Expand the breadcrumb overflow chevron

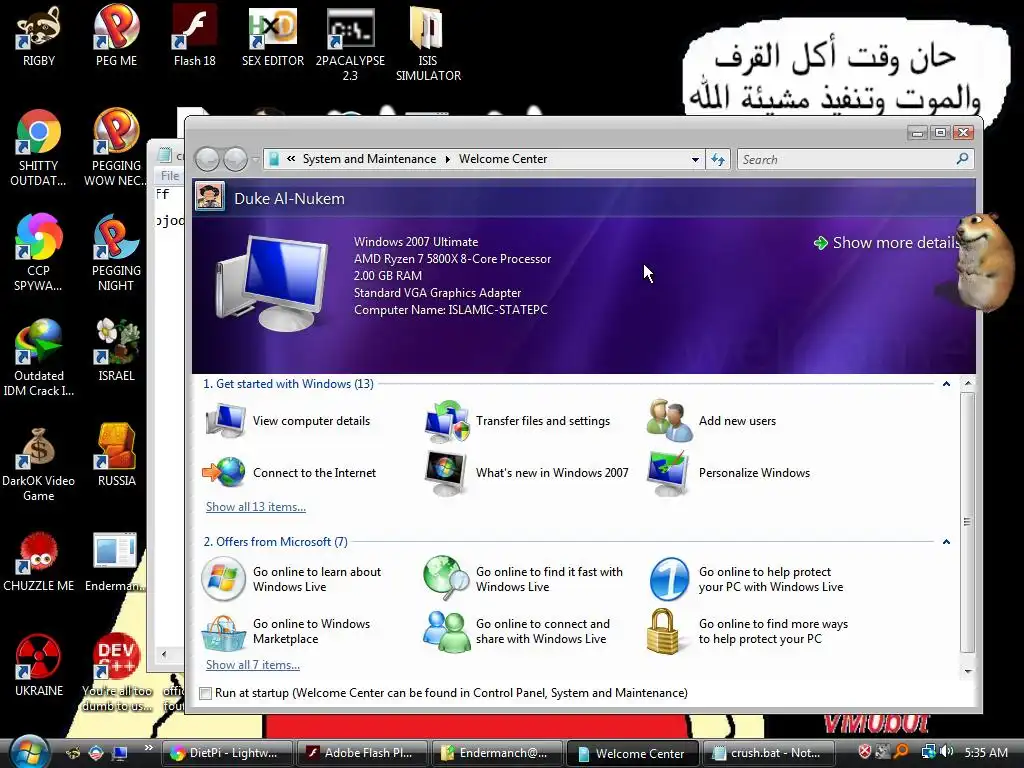[x=291, y=159]
